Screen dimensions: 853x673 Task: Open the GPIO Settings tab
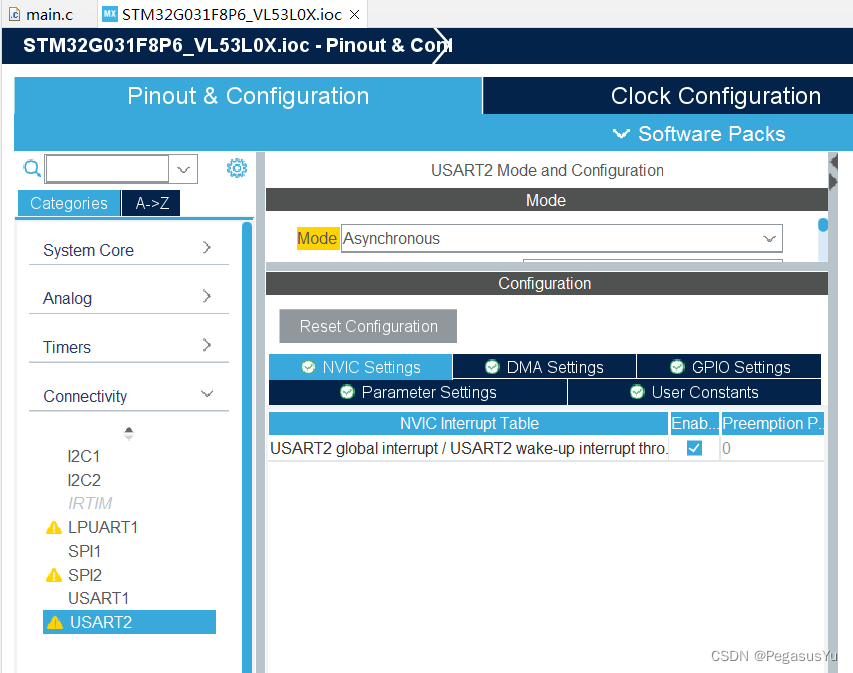(729, 367)
